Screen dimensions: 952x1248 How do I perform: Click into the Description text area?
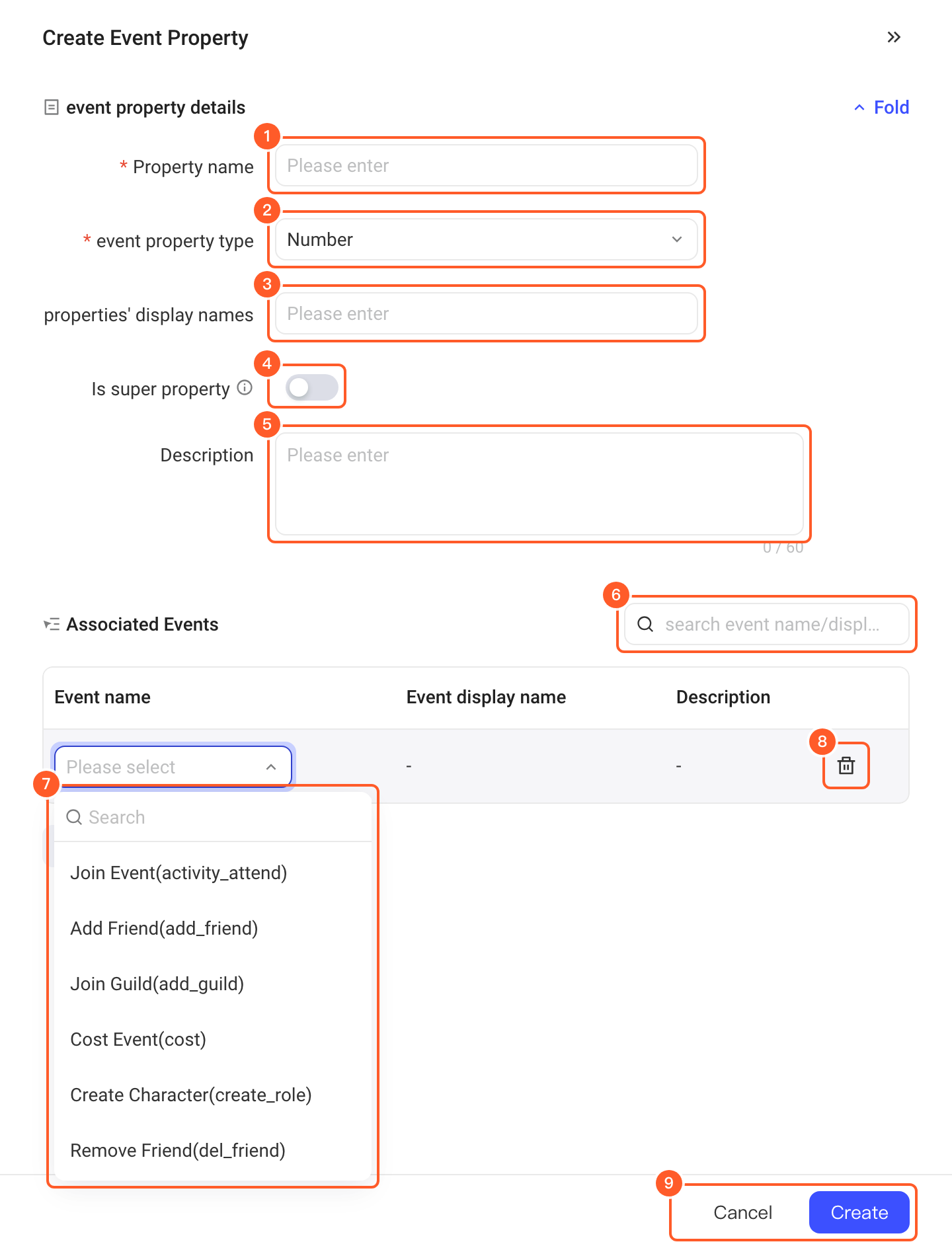(x=539, y=484)
